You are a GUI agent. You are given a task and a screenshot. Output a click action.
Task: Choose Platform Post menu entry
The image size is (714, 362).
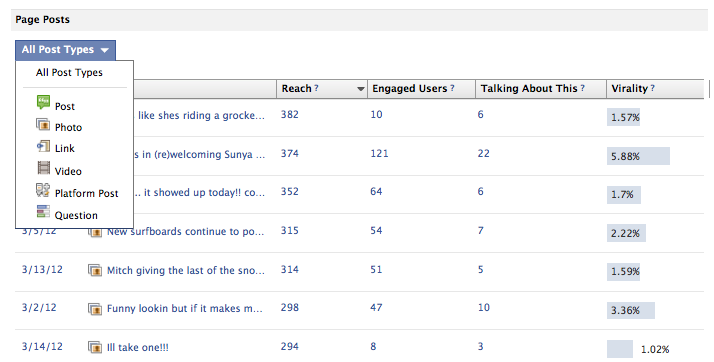(x=87, y=194)
